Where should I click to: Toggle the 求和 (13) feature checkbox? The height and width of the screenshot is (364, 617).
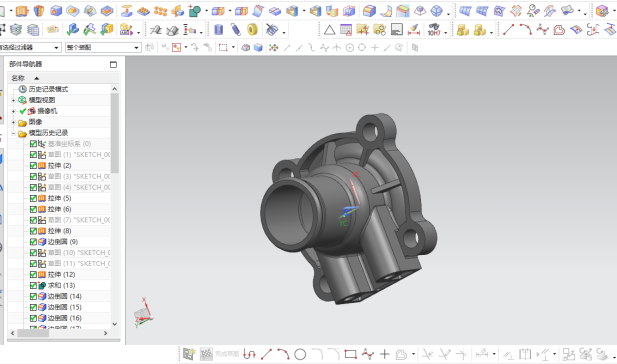(33, 285)
